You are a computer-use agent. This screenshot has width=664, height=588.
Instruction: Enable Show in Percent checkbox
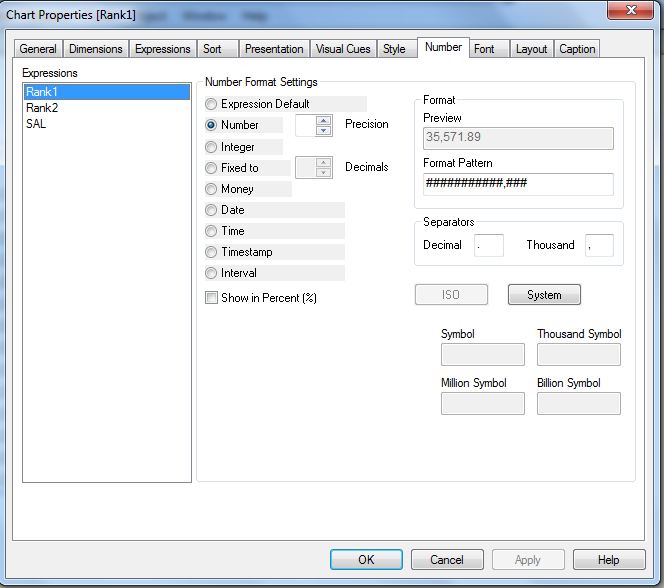coord(211,298)
